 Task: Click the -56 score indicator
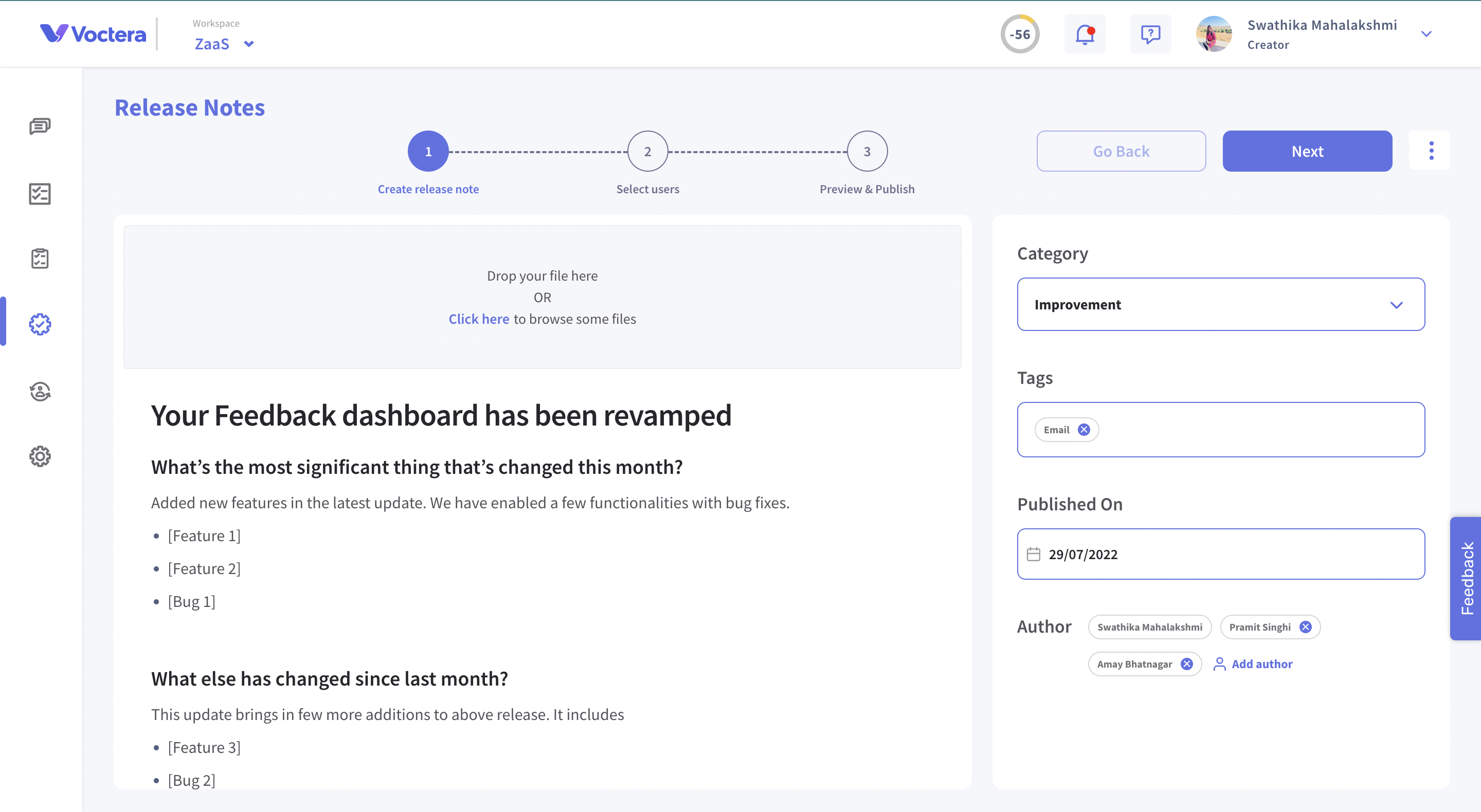1020,34
